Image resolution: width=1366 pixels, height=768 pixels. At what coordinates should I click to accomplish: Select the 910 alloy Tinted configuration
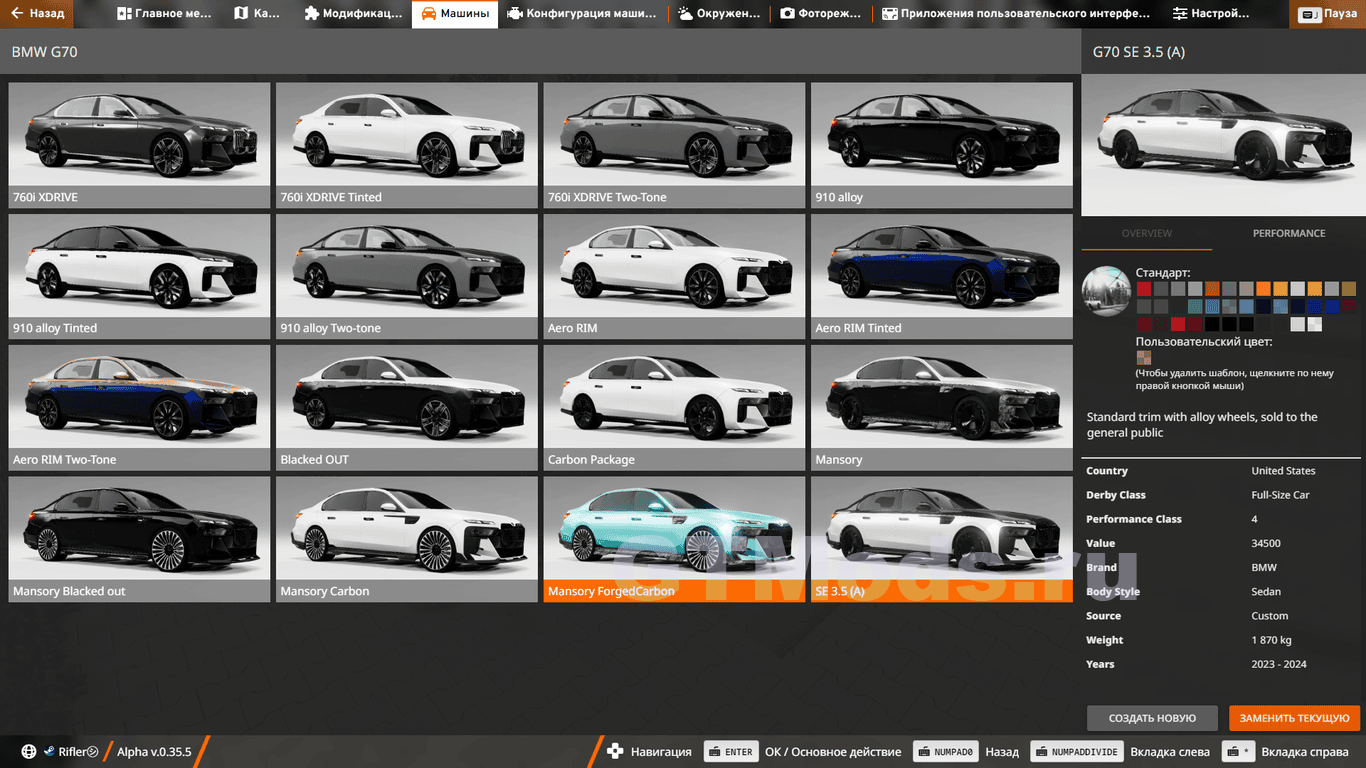click(139, 276)
